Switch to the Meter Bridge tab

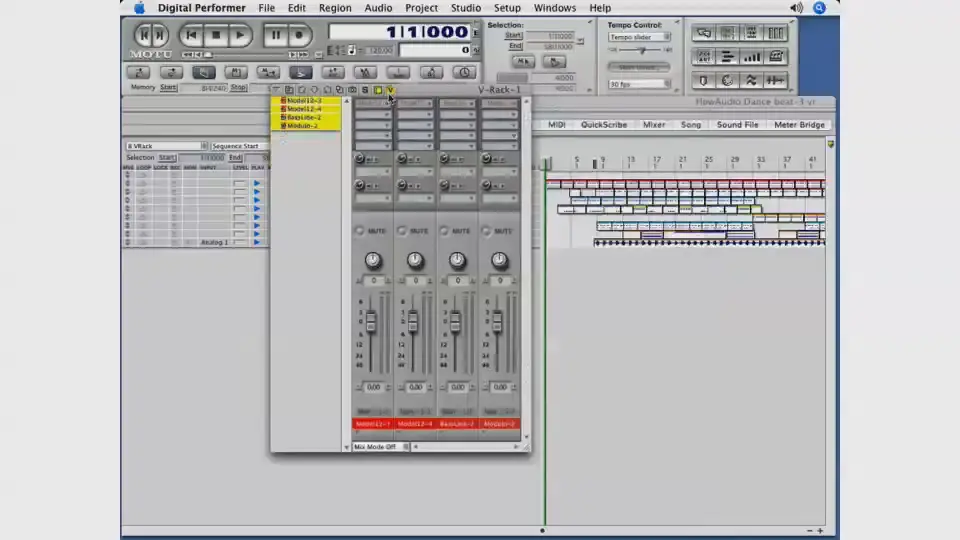coord(799,125)
